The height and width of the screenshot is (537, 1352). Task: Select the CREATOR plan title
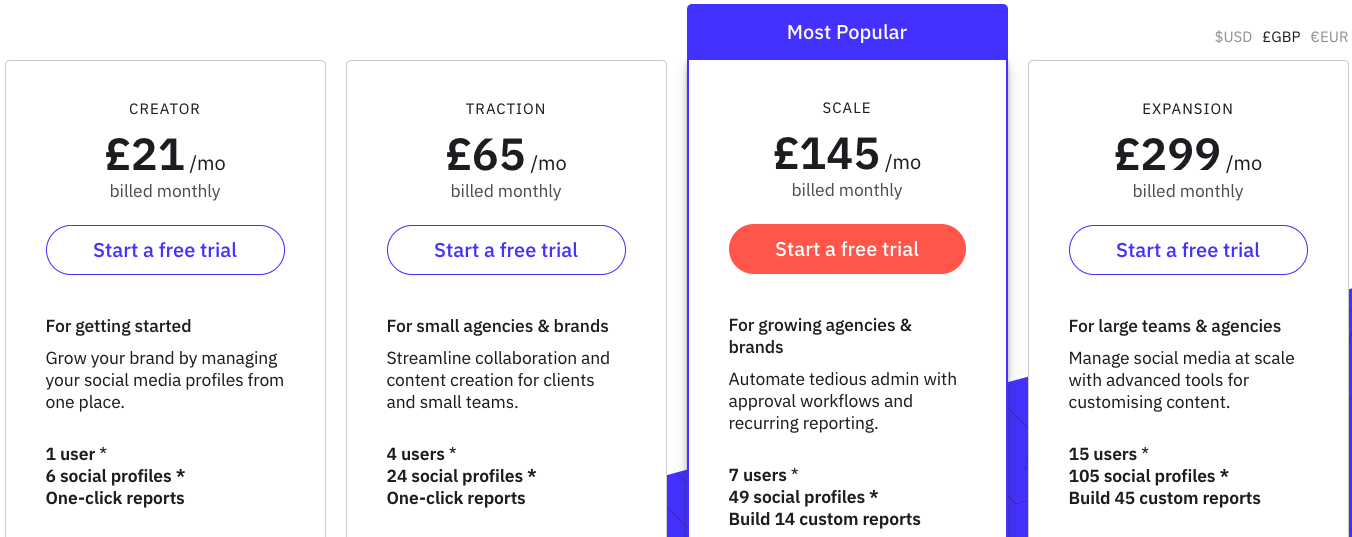(165, 109)
